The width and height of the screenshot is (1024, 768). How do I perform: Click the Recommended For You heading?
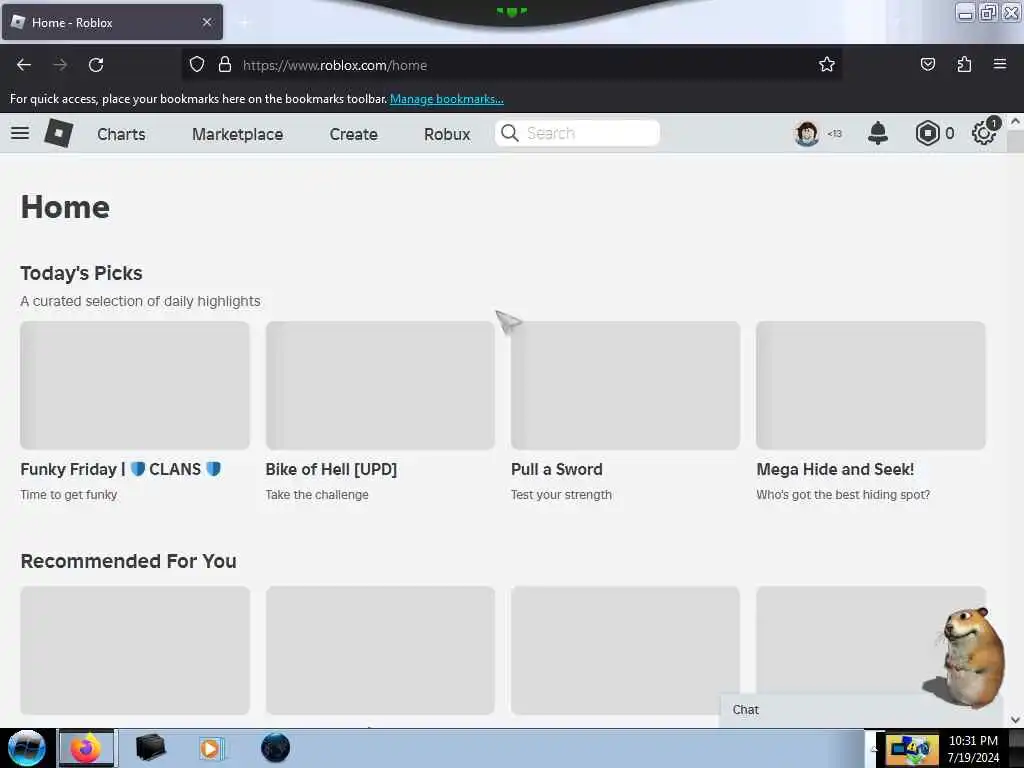(x=129, y=561)
